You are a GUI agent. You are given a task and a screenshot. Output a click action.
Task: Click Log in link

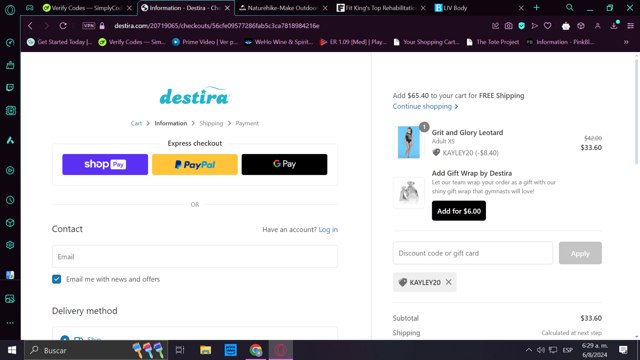(328, 229)
